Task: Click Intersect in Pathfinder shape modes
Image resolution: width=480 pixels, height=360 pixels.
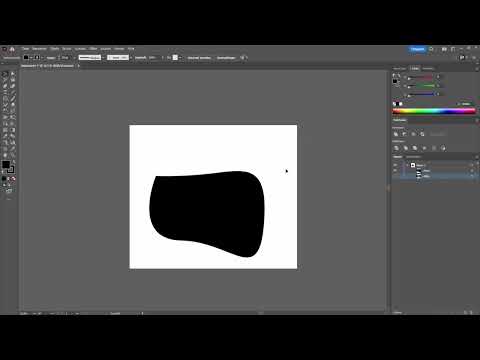Action: tap(413, 134)
